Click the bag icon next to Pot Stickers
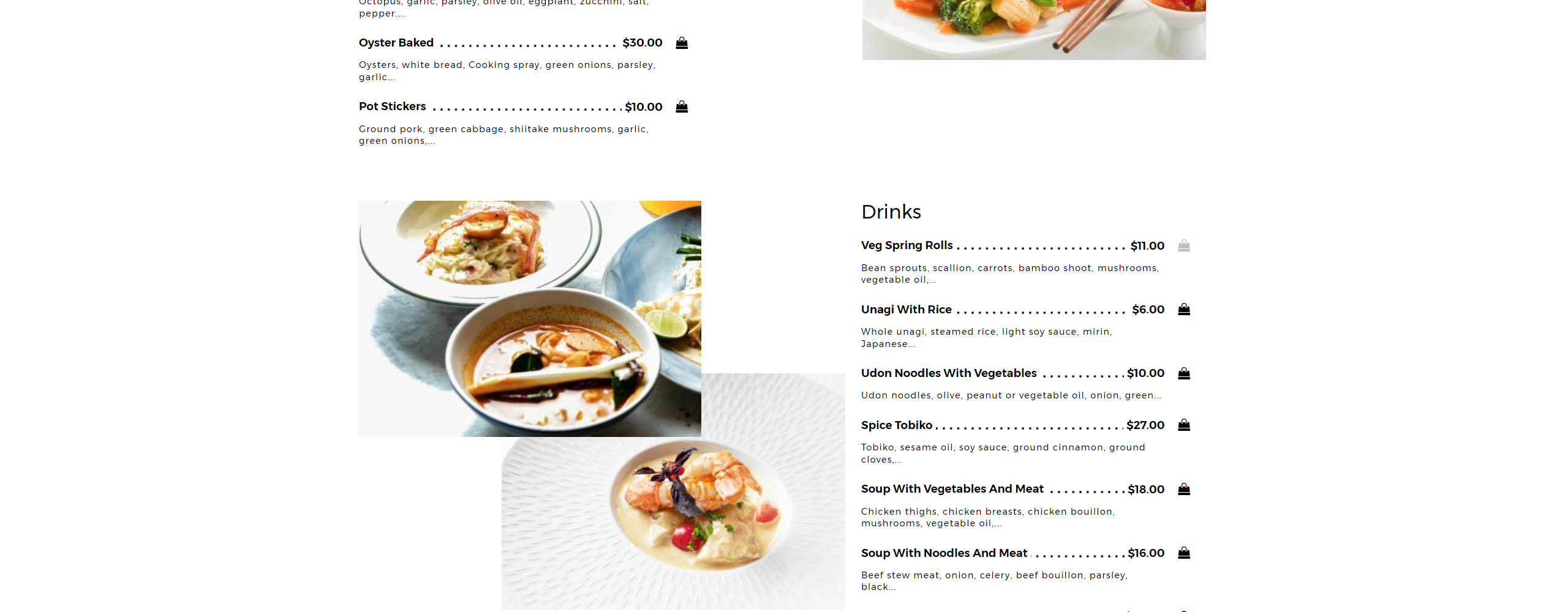This screenshot has height=612, width=1568. [x=682, y=107]
